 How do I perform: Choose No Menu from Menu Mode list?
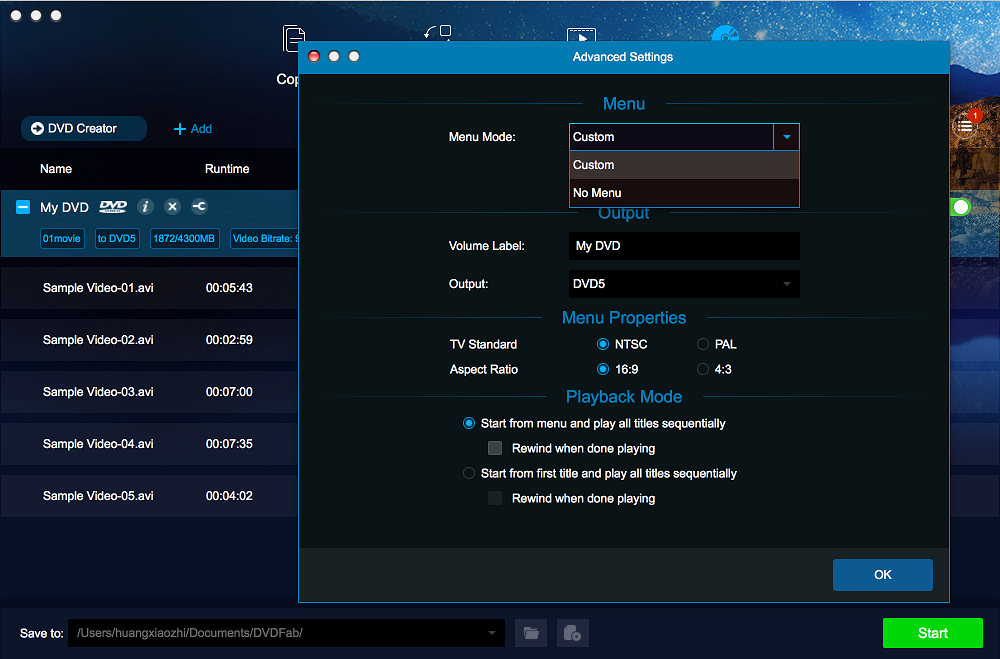684,193
